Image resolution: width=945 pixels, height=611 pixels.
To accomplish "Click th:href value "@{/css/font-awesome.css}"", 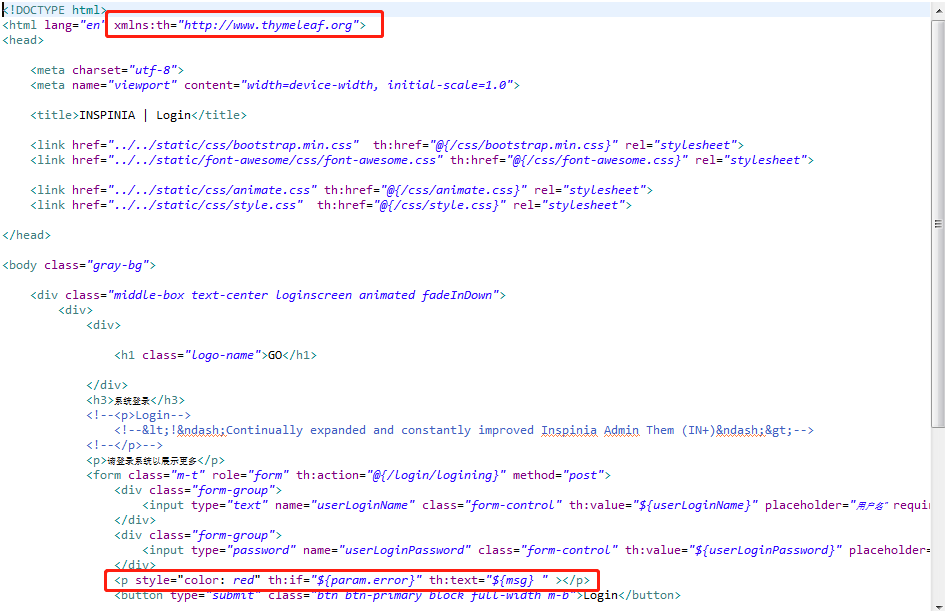I will point(597,160).
